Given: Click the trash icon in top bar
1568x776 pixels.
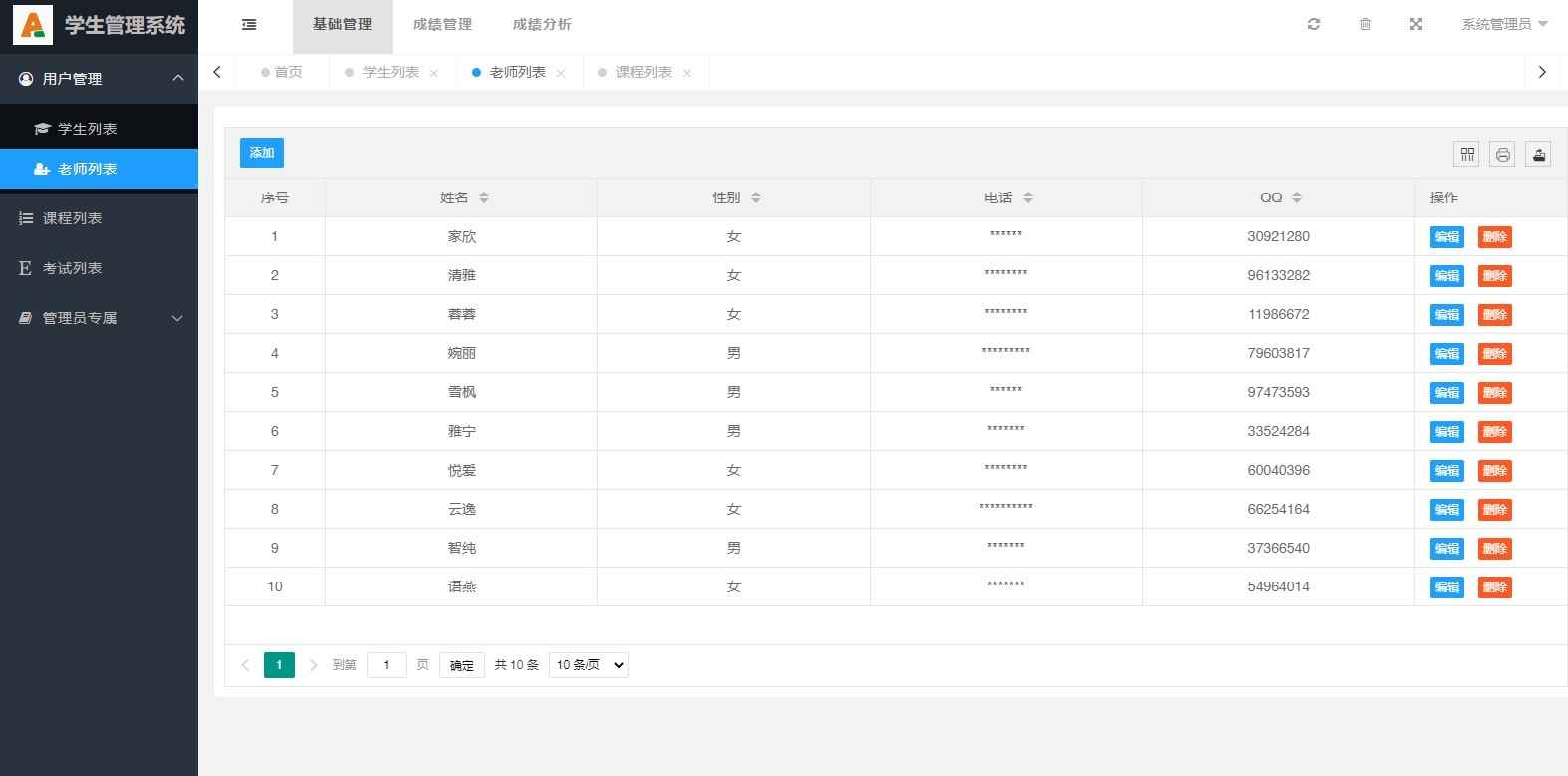Looking at the screenshot, I should click(x=1365, y=25).
